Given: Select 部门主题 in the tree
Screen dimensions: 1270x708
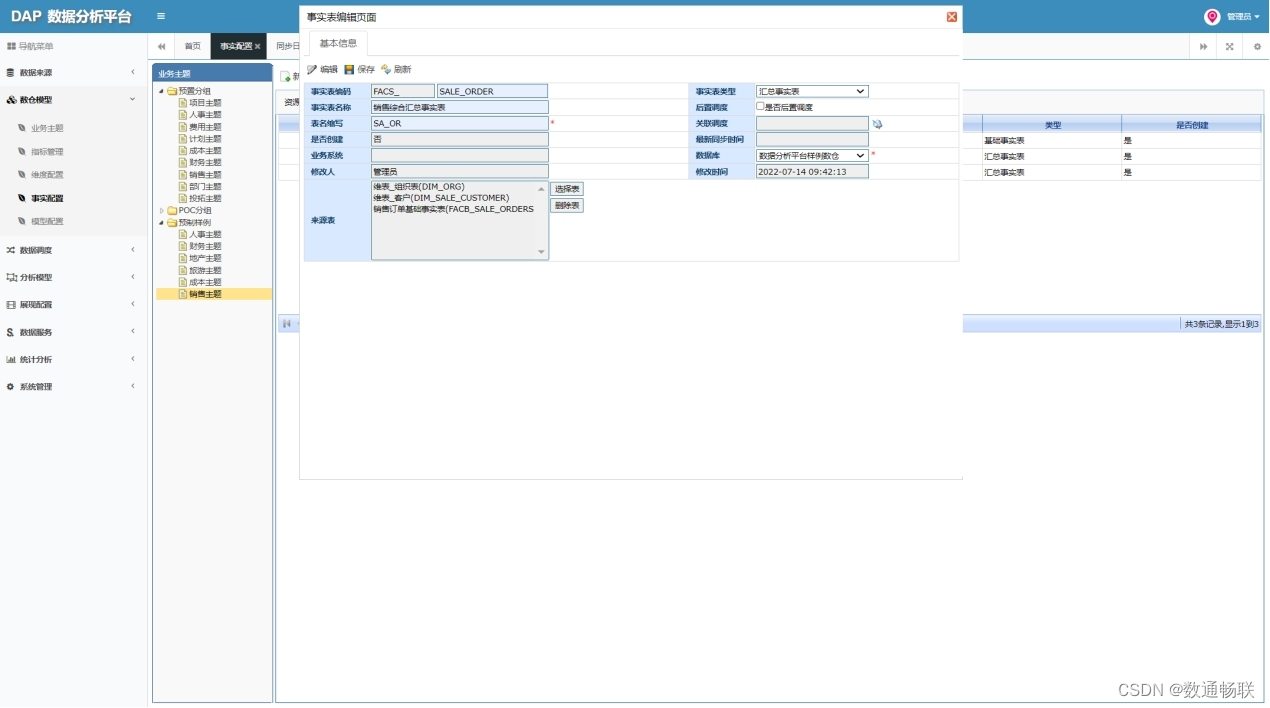Looking at the screenshot, I should (205, 187).
